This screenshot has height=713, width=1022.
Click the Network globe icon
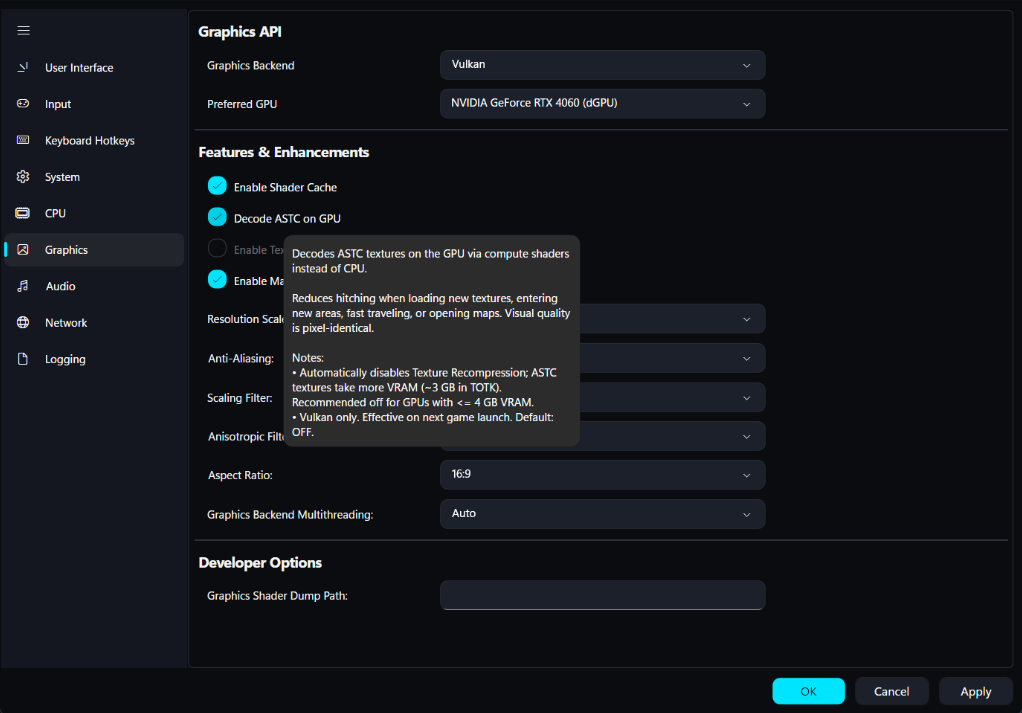click(23, 323)
